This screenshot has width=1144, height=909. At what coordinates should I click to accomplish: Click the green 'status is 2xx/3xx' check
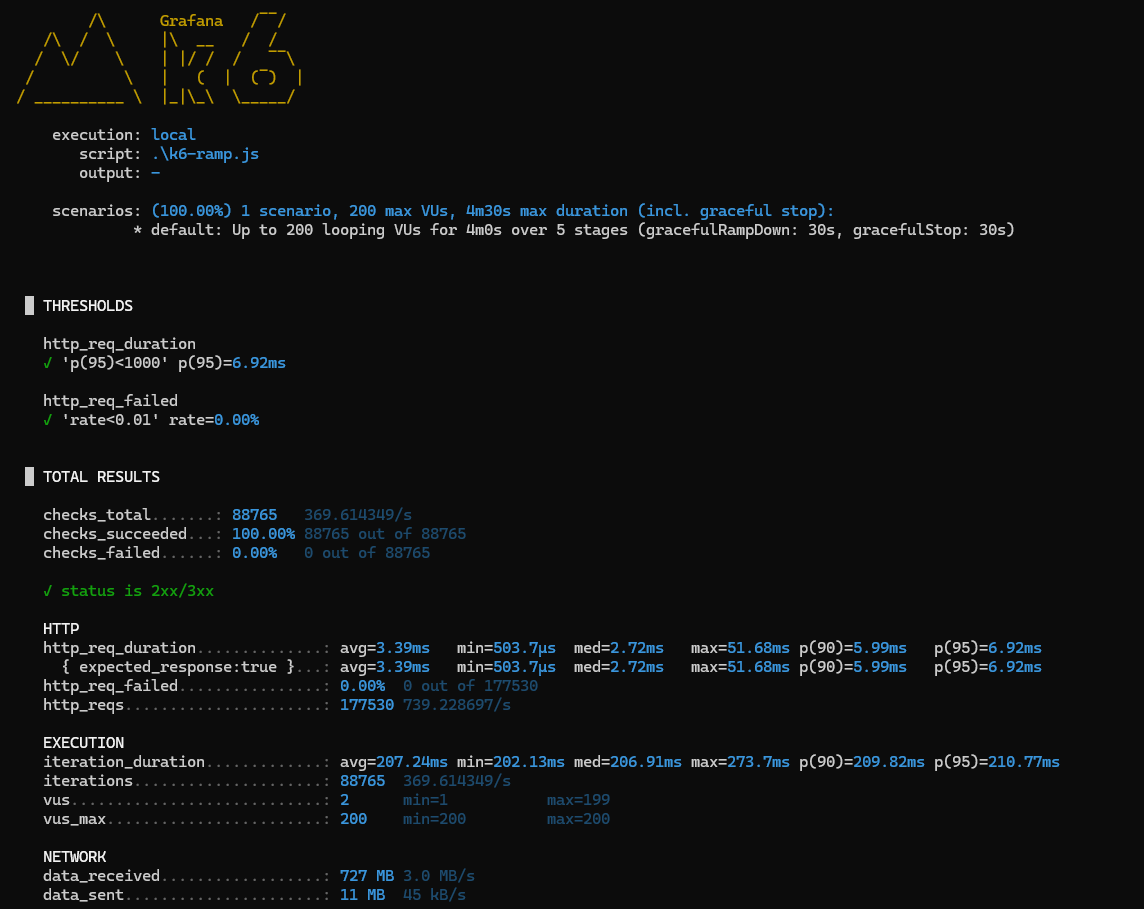click(128, 591)
